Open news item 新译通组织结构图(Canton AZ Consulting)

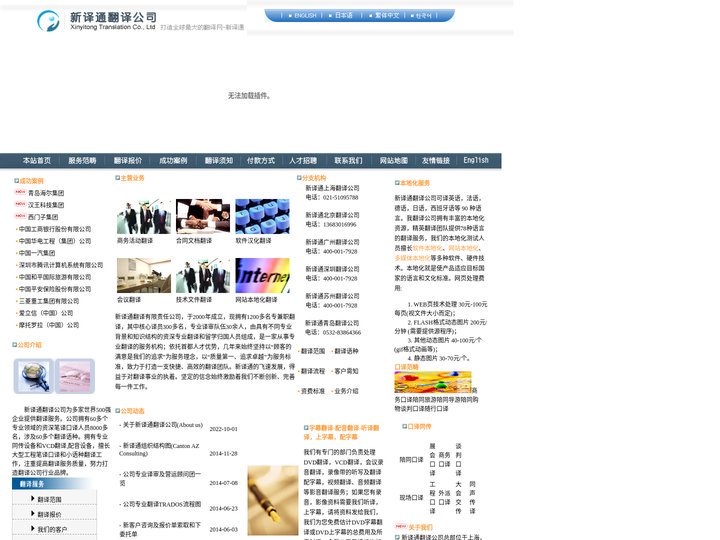tap(160, 450)
